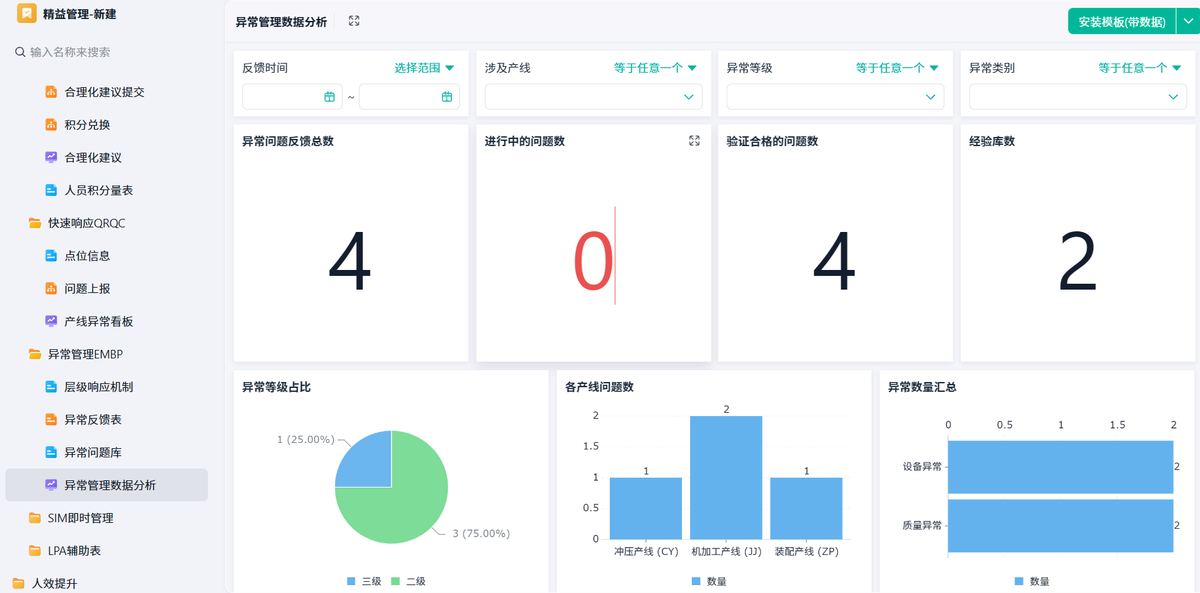This screenshot has height=593, width=1200.
Task: Click the folder icon of SIM即时管理
Action: (35, 518)
